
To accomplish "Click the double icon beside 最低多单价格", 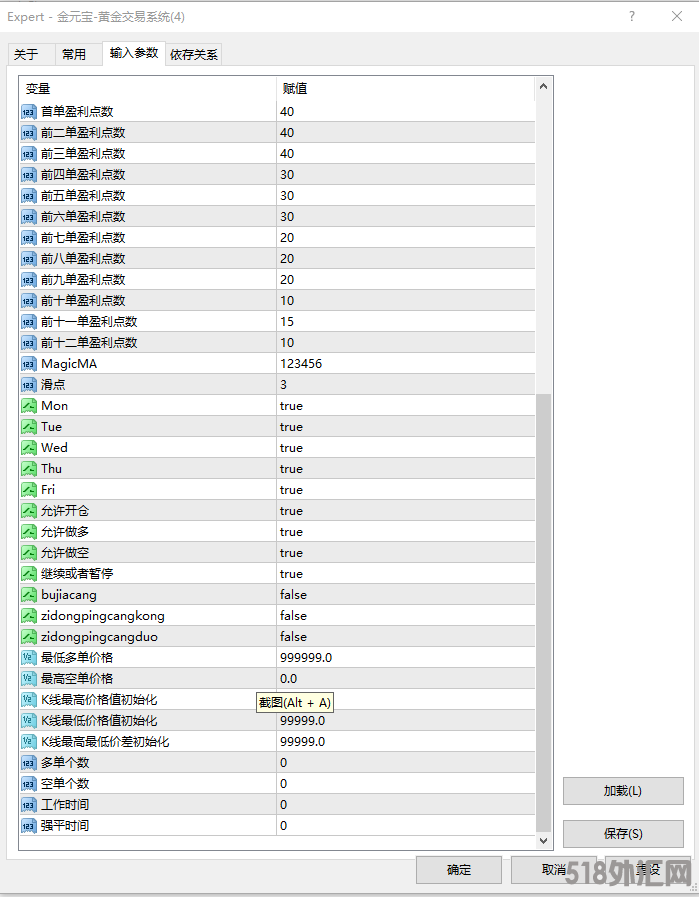I will (29, 657).
